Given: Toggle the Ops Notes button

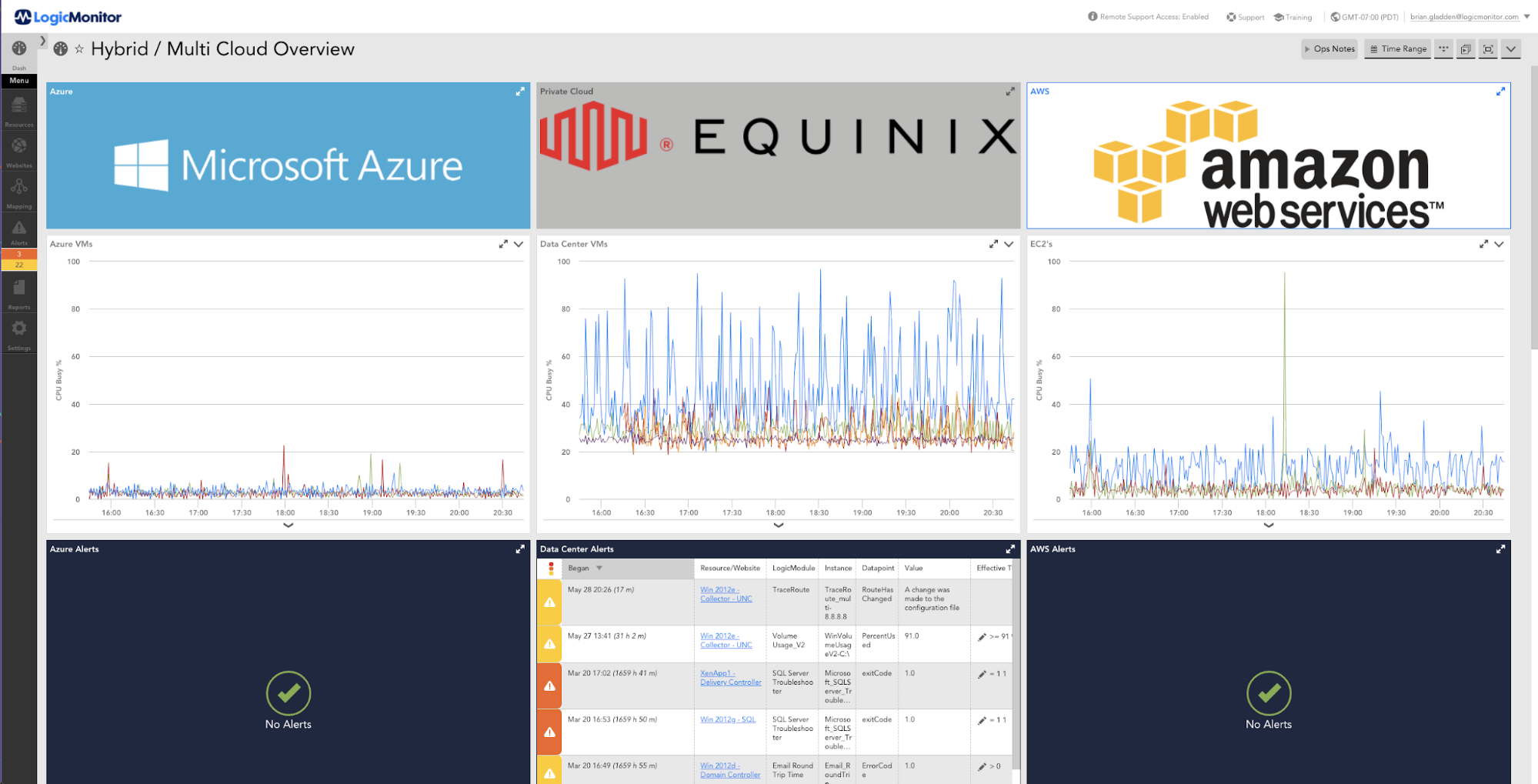Looking at the screenshot, I should 1329,49.
